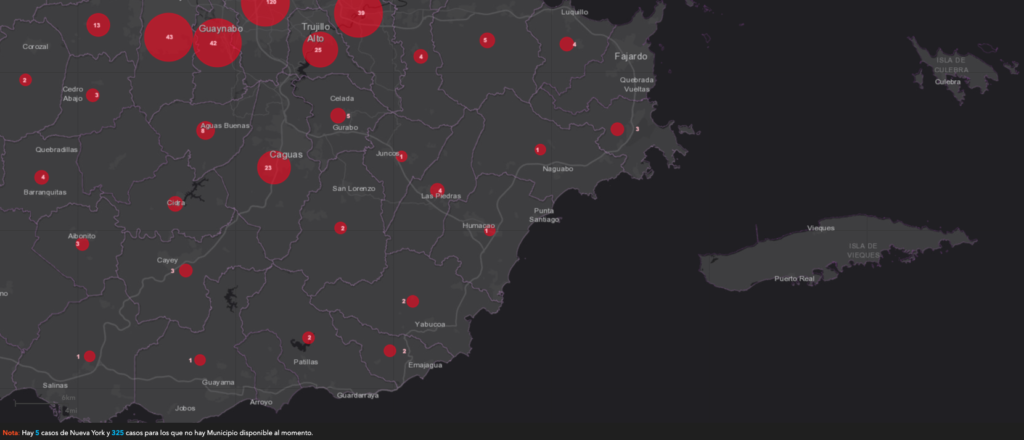Image resolution: width=1024 pixels, height=440 pixels.
Task: Click the 325 cases number in note
Action: [x=118, y=433]
